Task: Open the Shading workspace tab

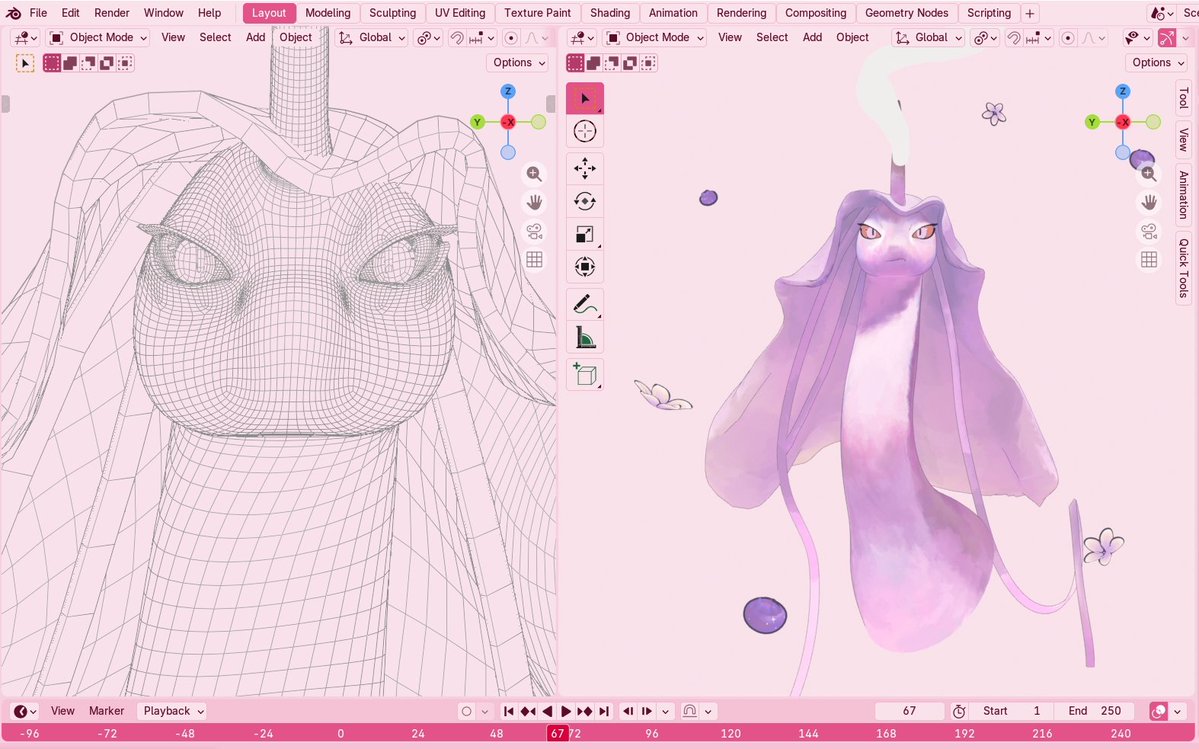Action: coord(609,13)
